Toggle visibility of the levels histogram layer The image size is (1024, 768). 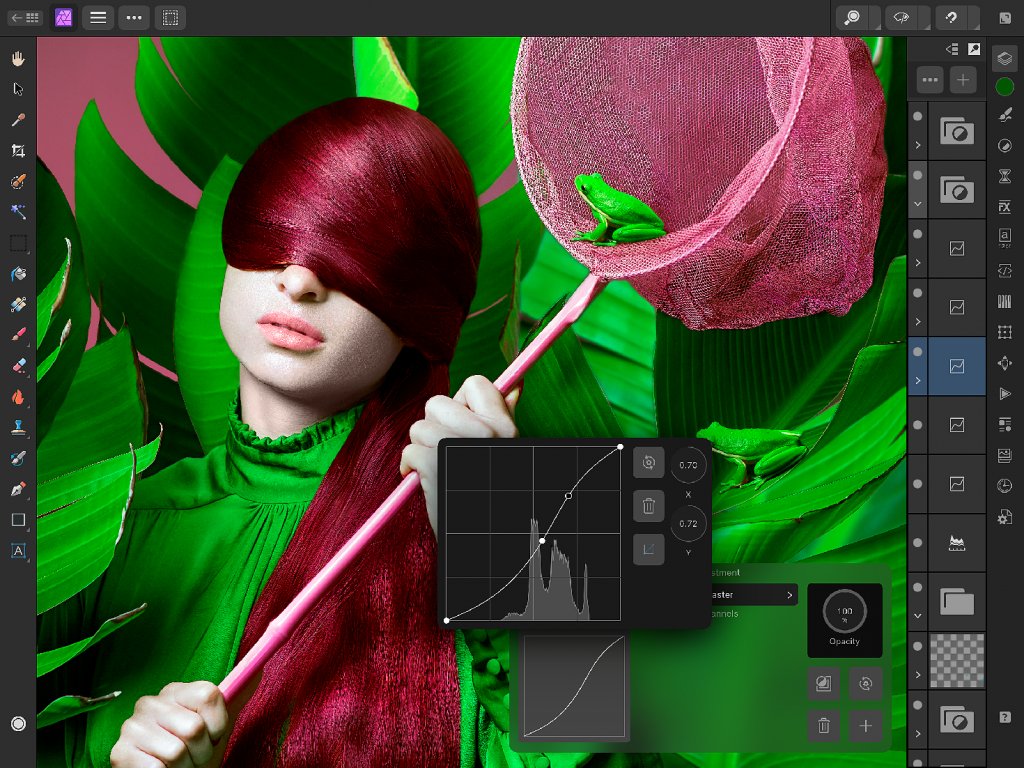point(918,543)
